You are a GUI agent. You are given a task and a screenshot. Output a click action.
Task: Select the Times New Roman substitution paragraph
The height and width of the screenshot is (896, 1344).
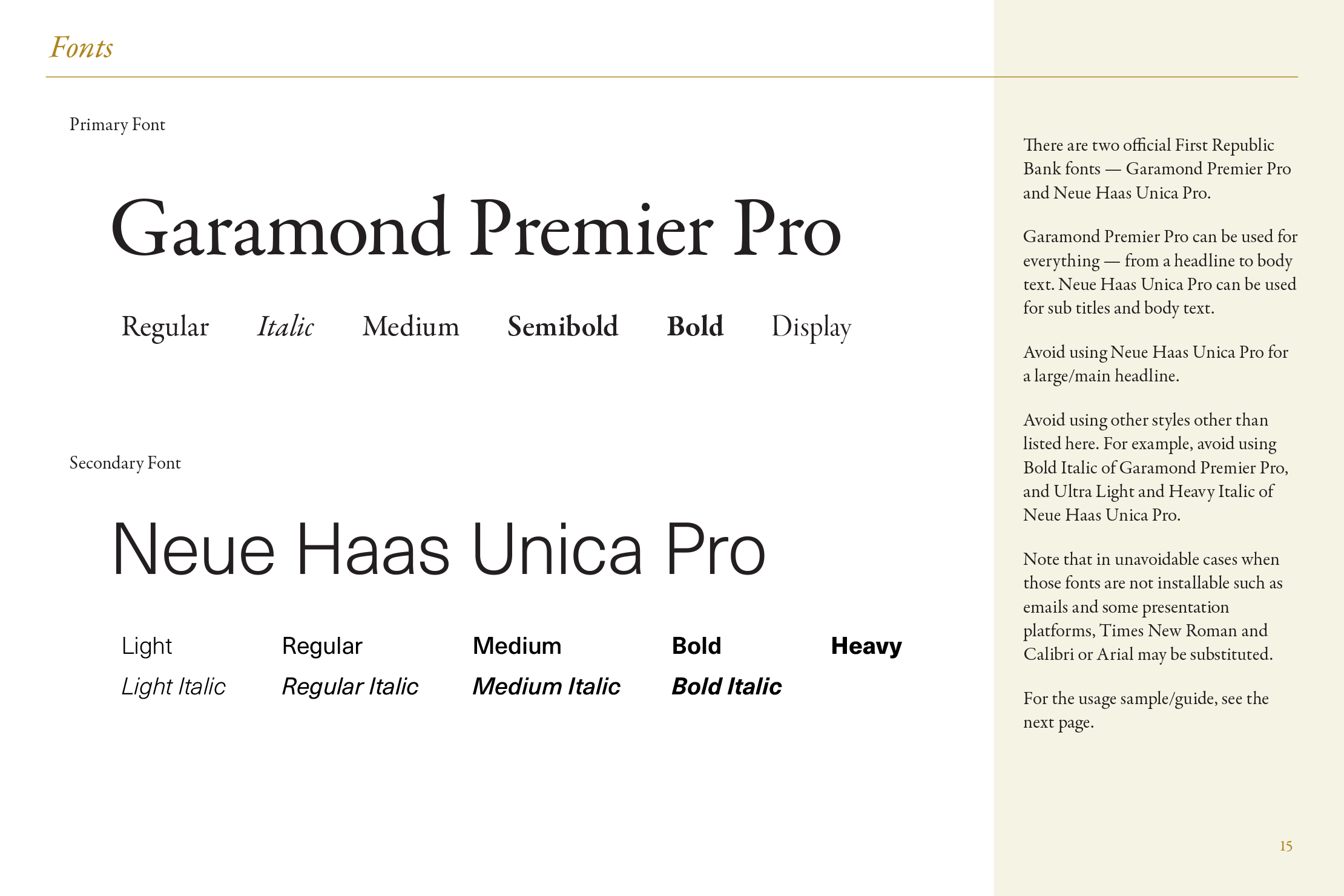(x=1153, y=607)
